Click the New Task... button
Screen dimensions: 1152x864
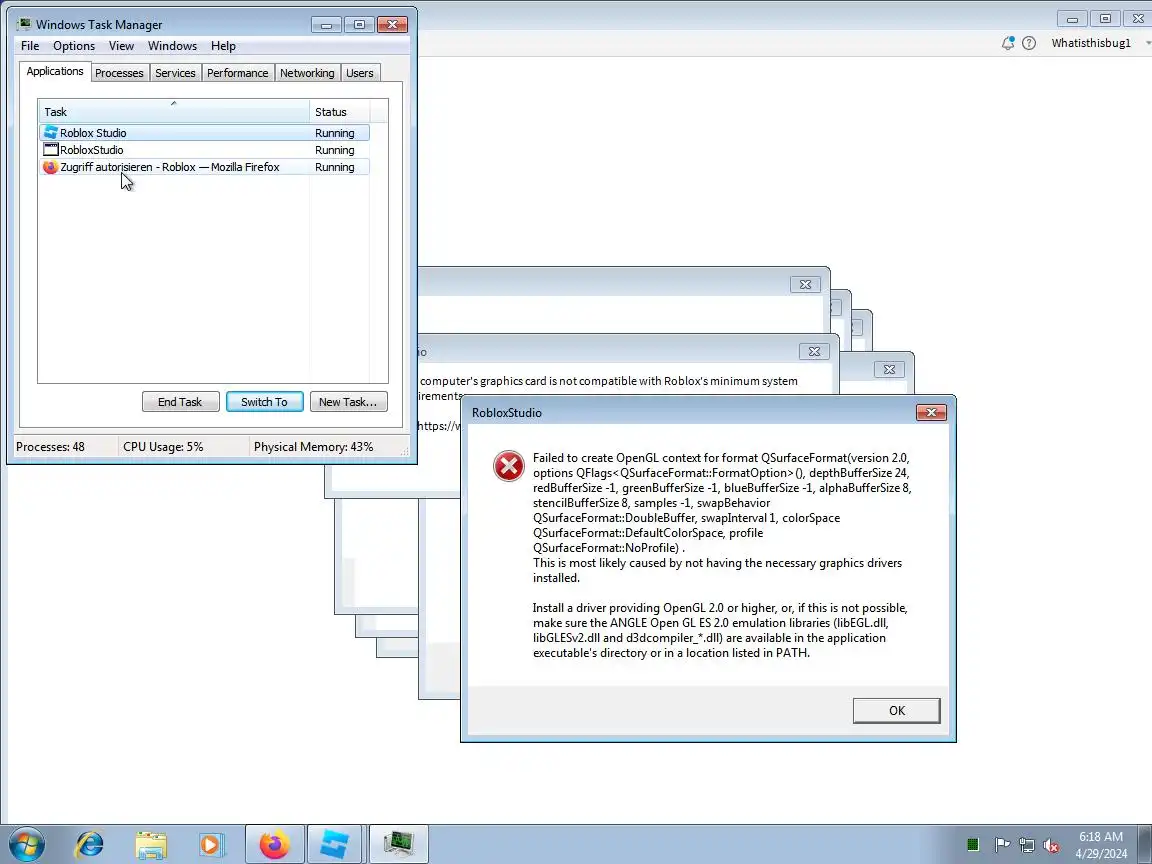click(348, 402)
